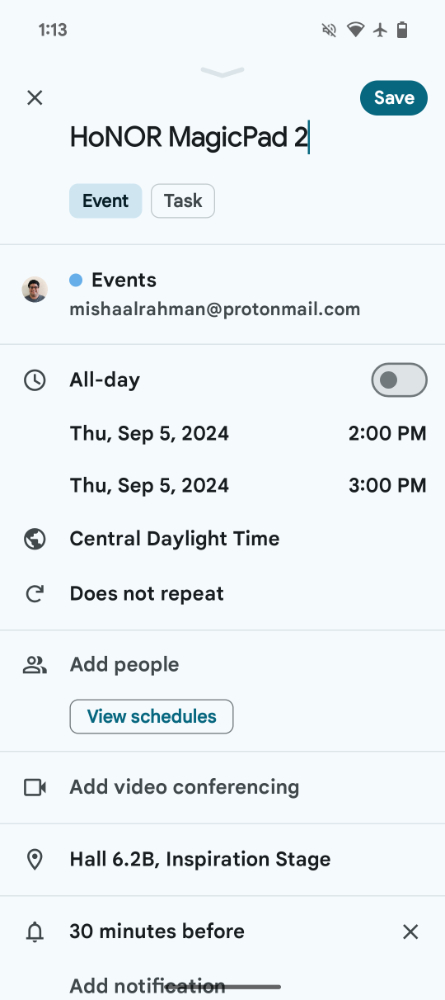Tap the repeat arrow icon

[x=34, y=594]
